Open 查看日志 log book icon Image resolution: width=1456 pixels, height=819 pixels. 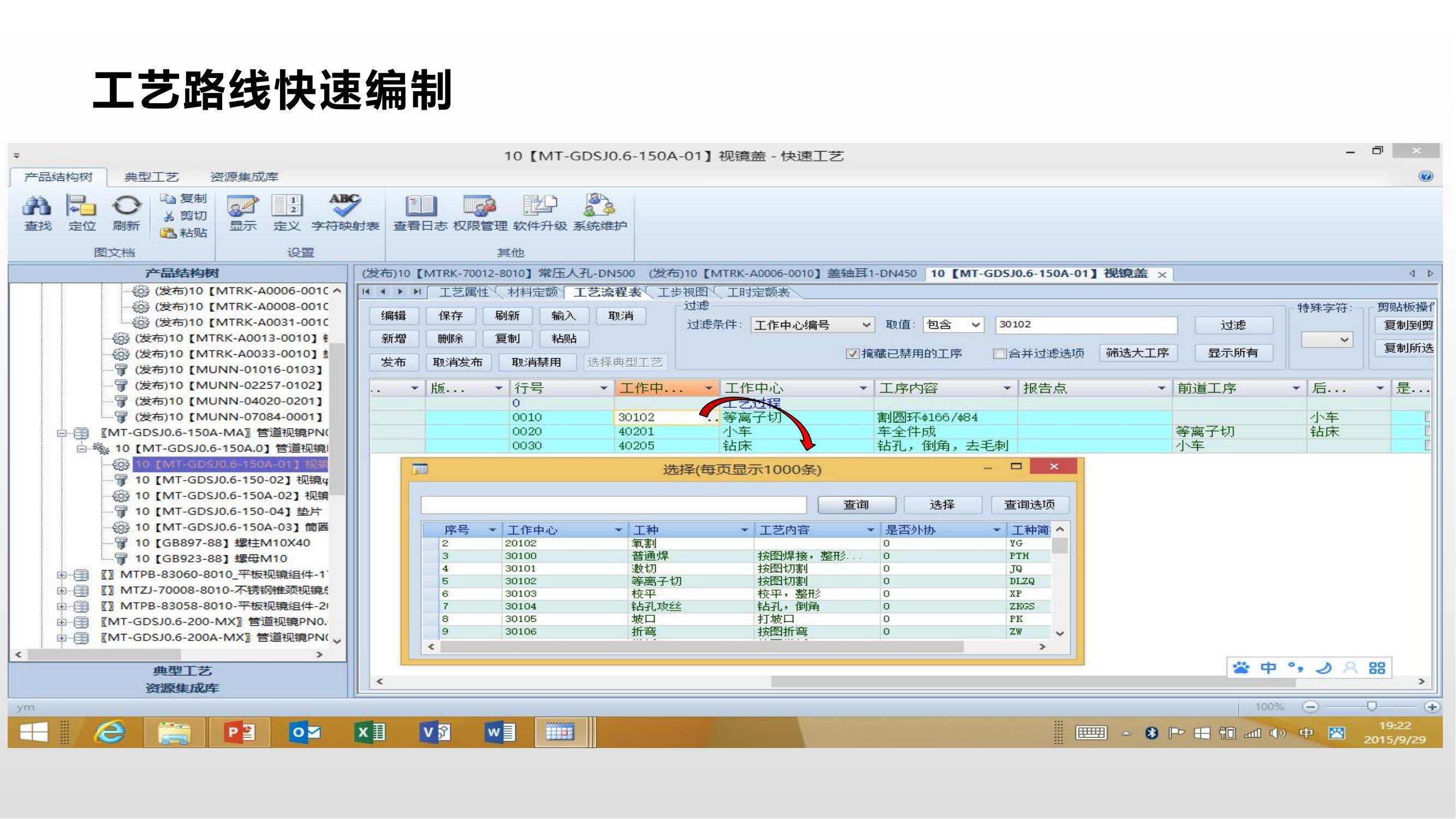(420, 206)
